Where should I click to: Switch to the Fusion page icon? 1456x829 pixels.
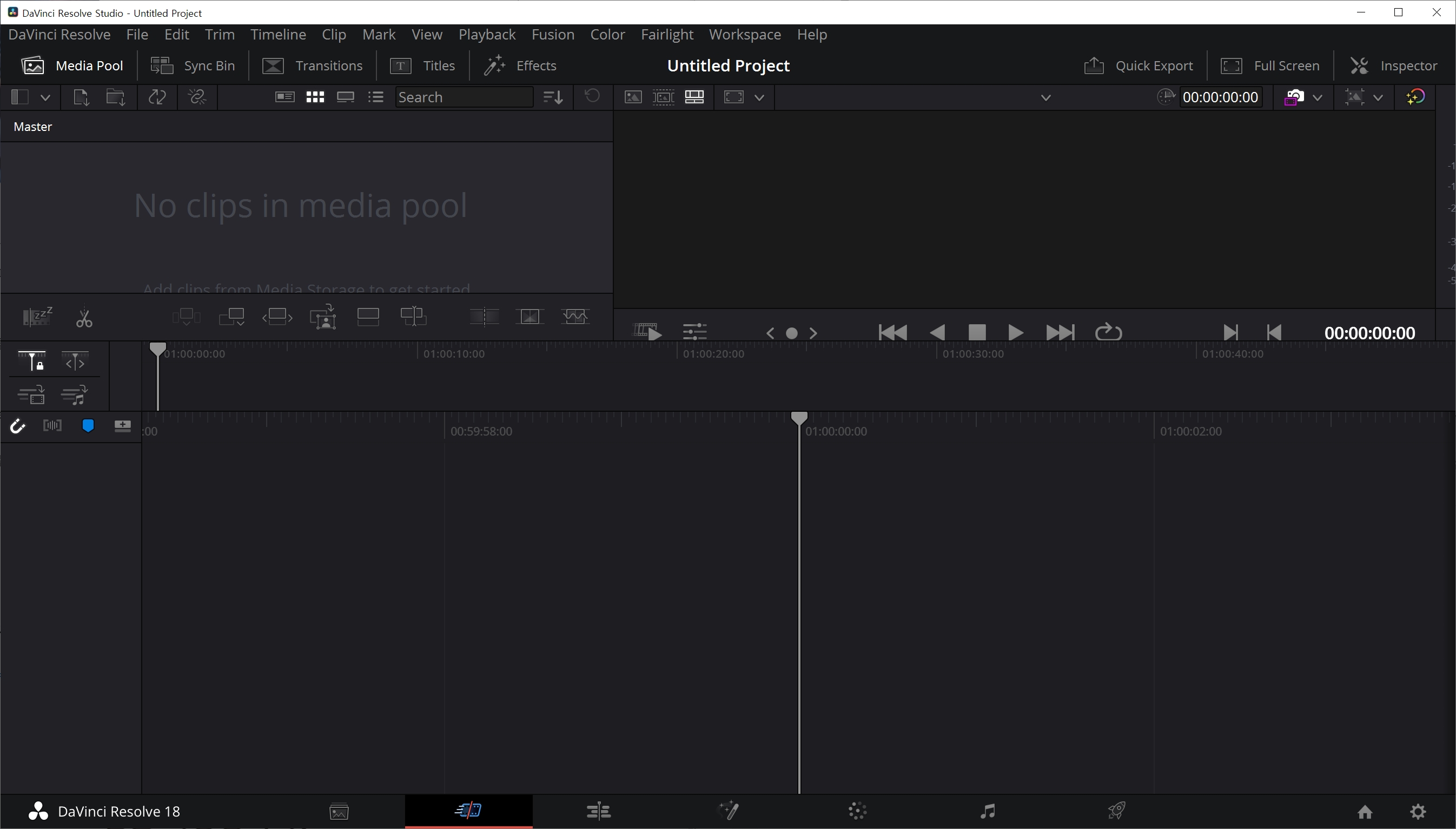[729, 810]
